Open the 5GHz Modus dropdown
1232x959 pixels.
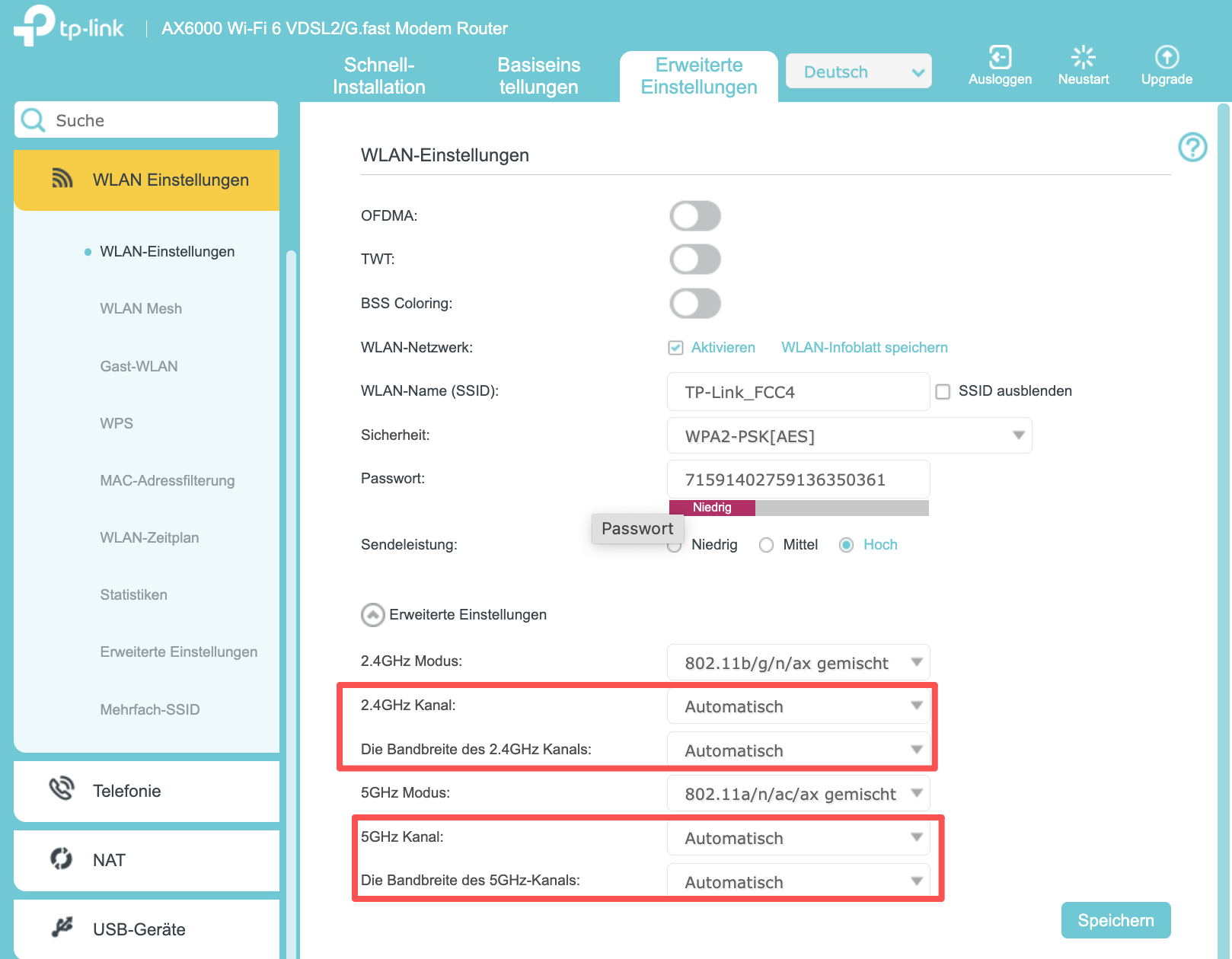798,794
